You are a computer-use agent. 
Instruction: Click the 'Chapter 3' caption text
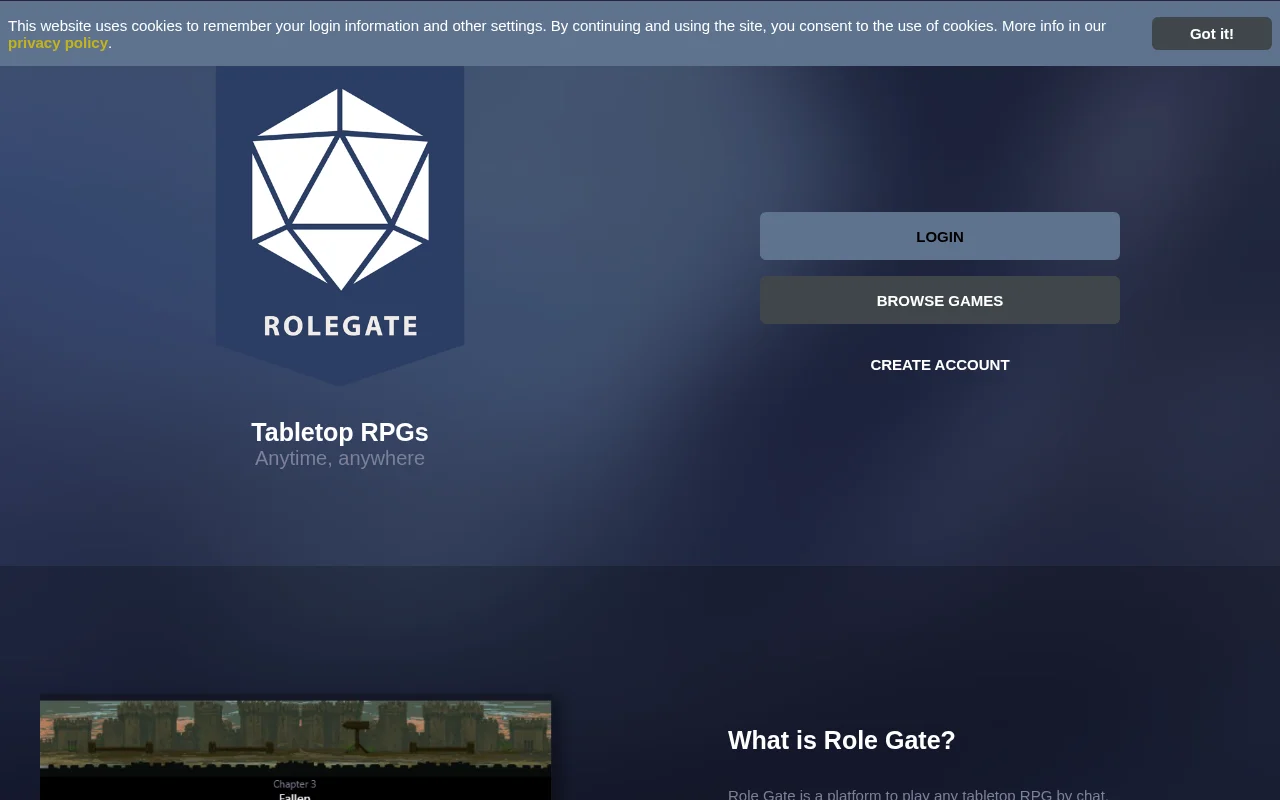point(295,784)
